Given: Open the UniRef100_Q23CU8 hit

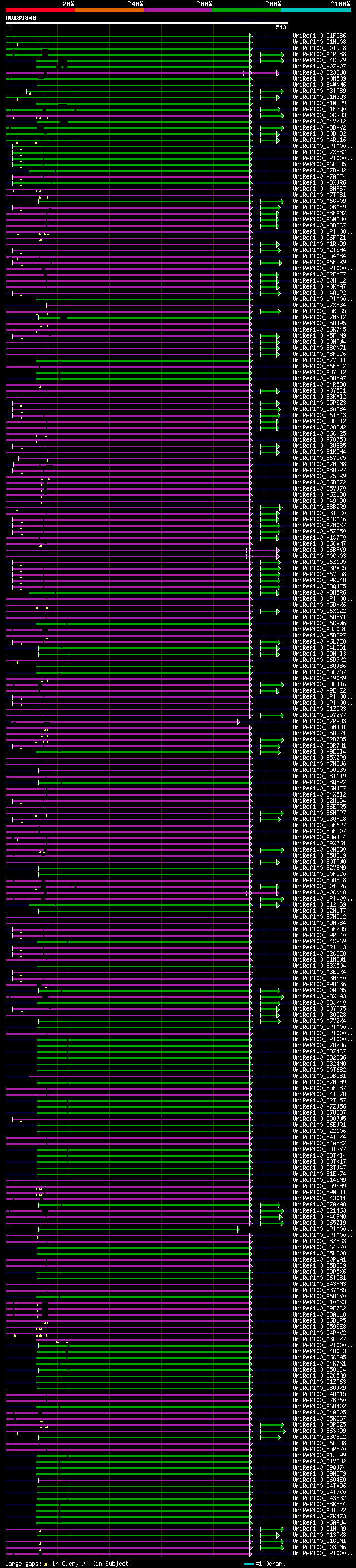Looking at the screenshot, I should point(319,72).
